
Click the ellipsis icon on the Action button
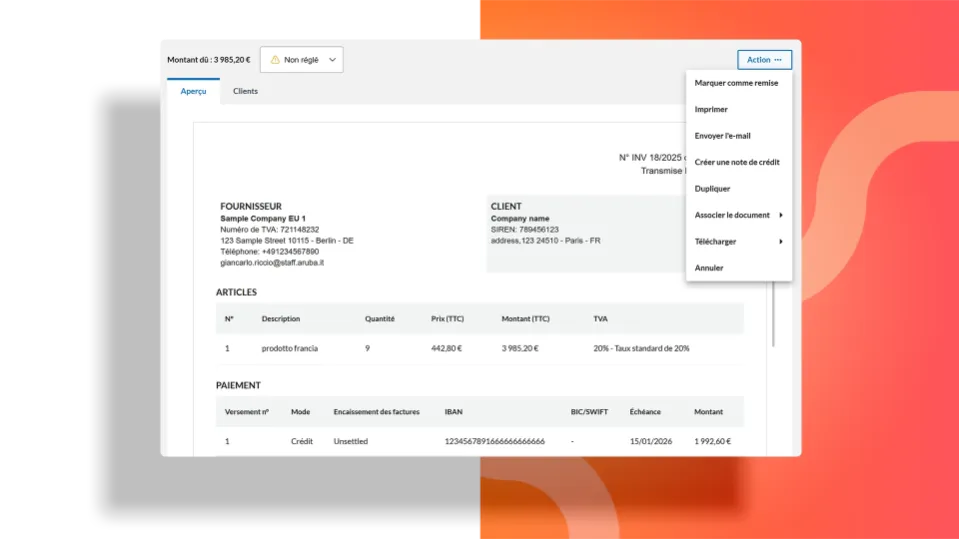778,60
